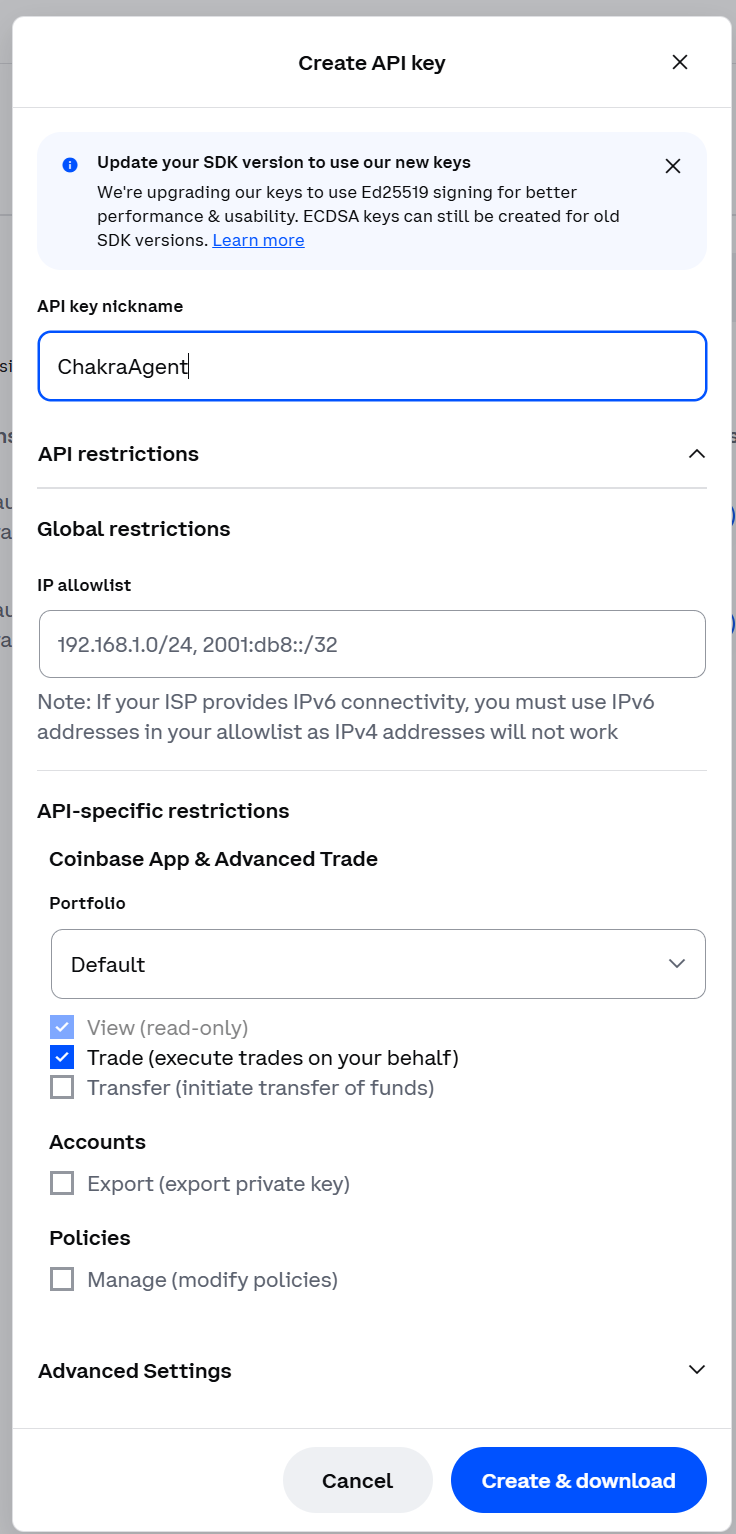Collapse the API restrictions section
The image size is (736, 1534).
point(697,454)
